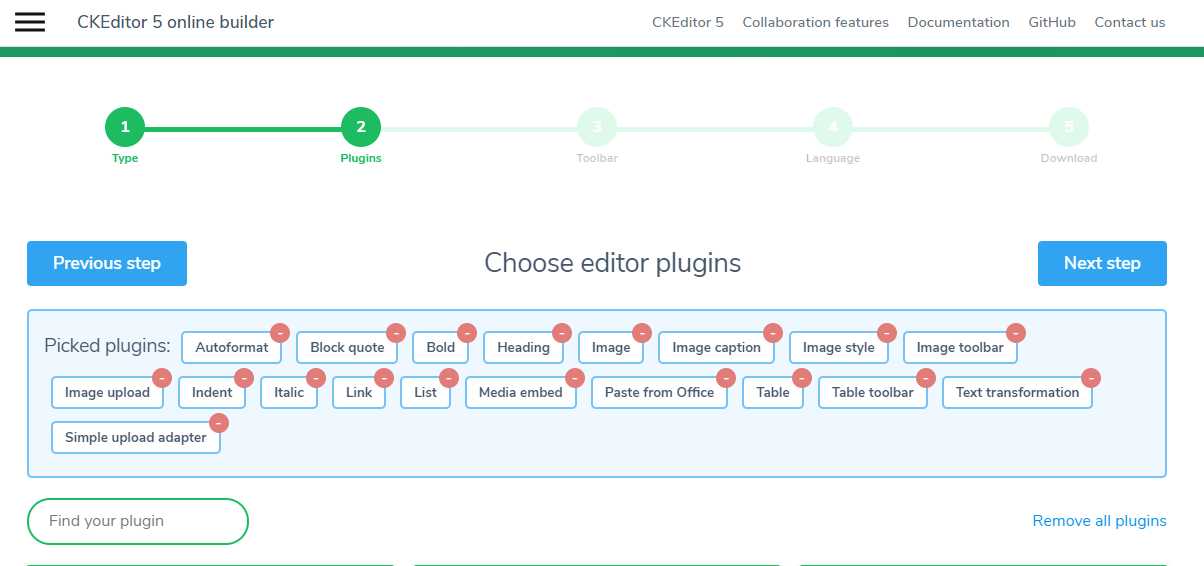1204x566 pixels.
Task: Click the Media embed chip label
Action: pos(521,392)
